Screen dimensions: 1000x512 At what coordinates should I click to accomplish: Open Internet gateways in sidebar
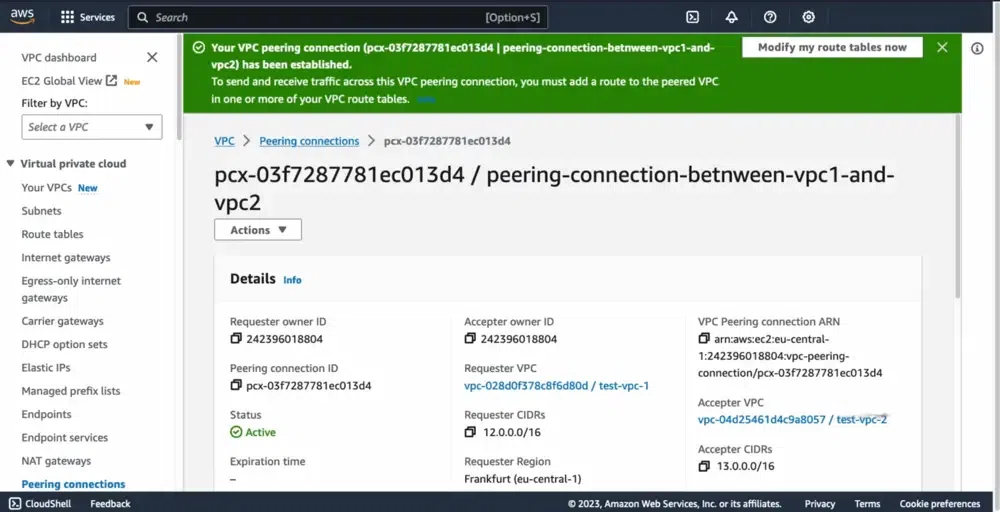66,258
